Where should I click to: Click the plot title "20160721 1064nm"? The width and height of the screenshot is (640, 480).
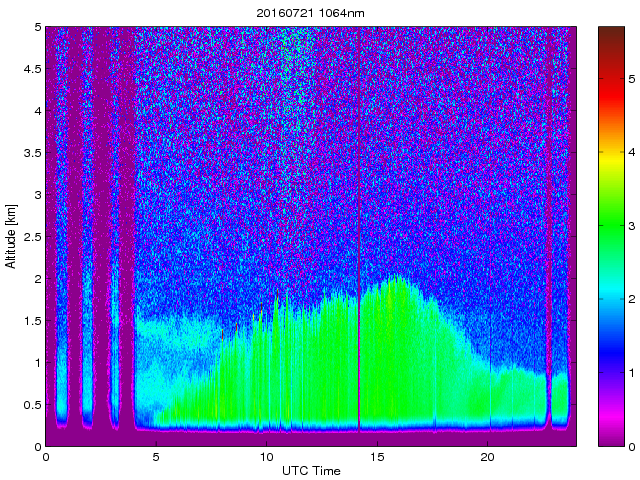coord(311,12)
